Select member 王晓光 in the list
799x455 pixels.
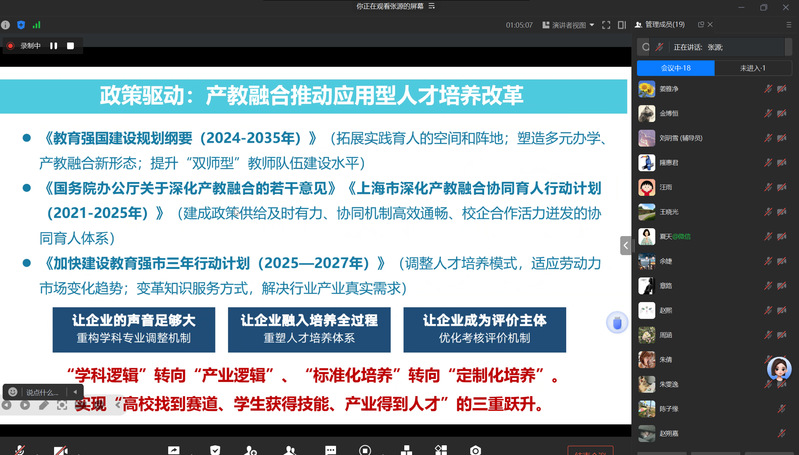click(x=713, y=212)
